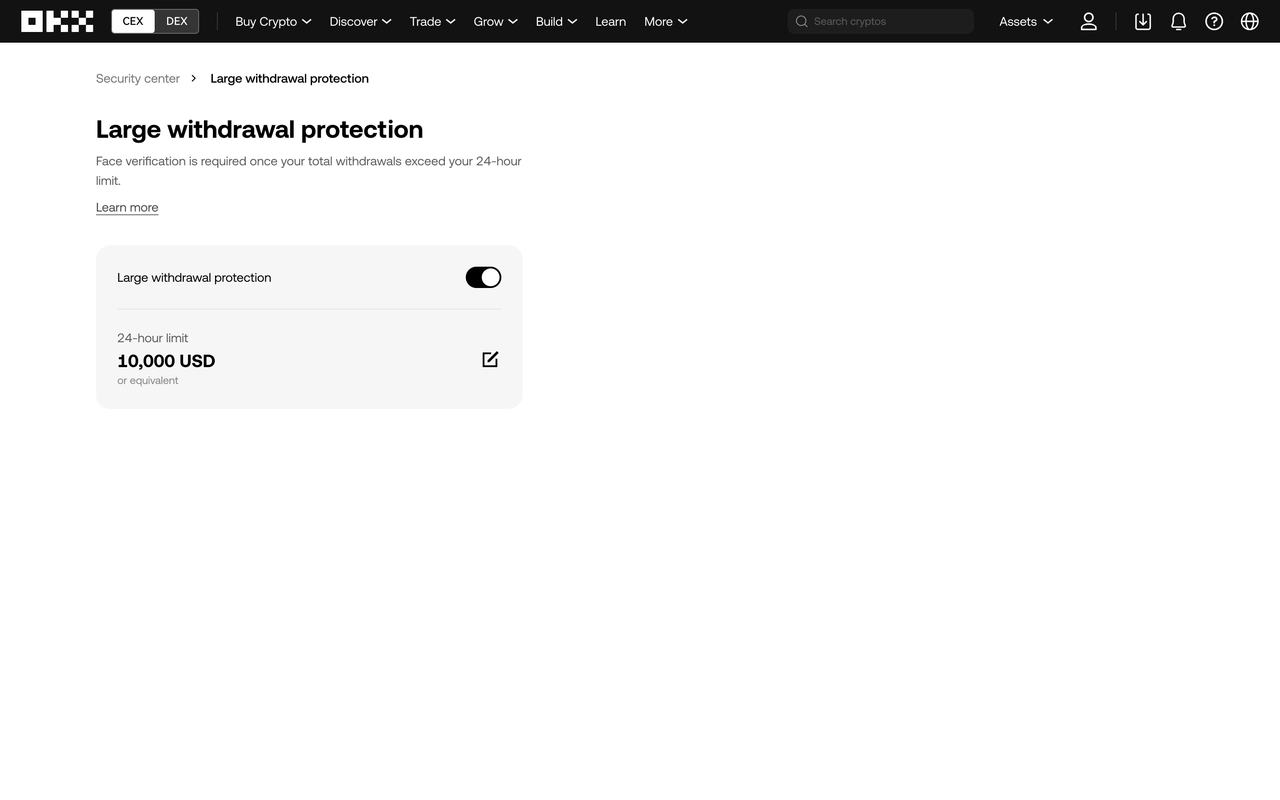Edit the 24-hour limit with the pencil icon
This screenshot has width=1280, height=800.
(x=490, y=359)
